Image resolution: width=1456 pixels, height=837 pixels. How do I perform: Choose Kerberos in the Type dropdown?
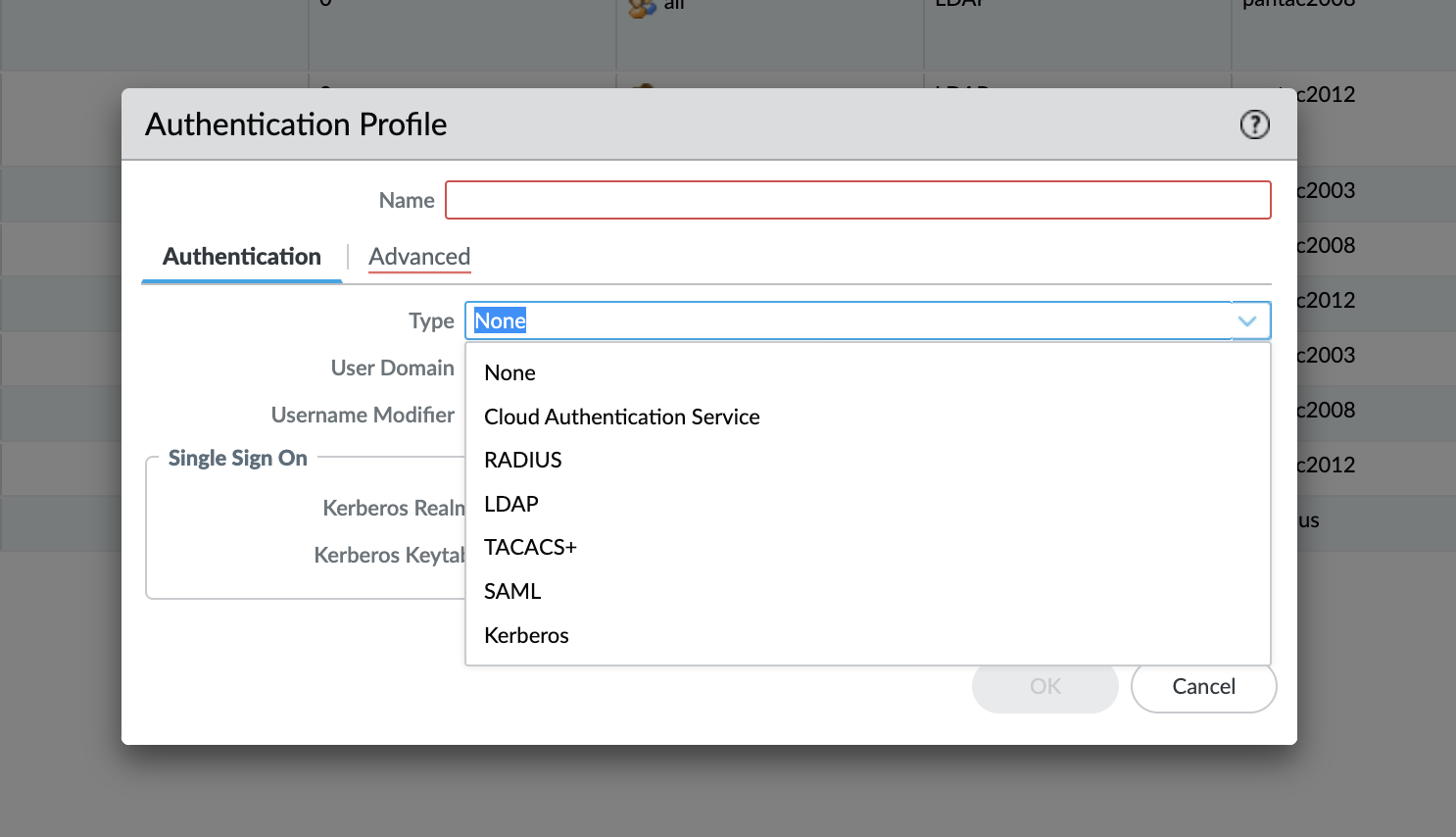coord(526,635)
